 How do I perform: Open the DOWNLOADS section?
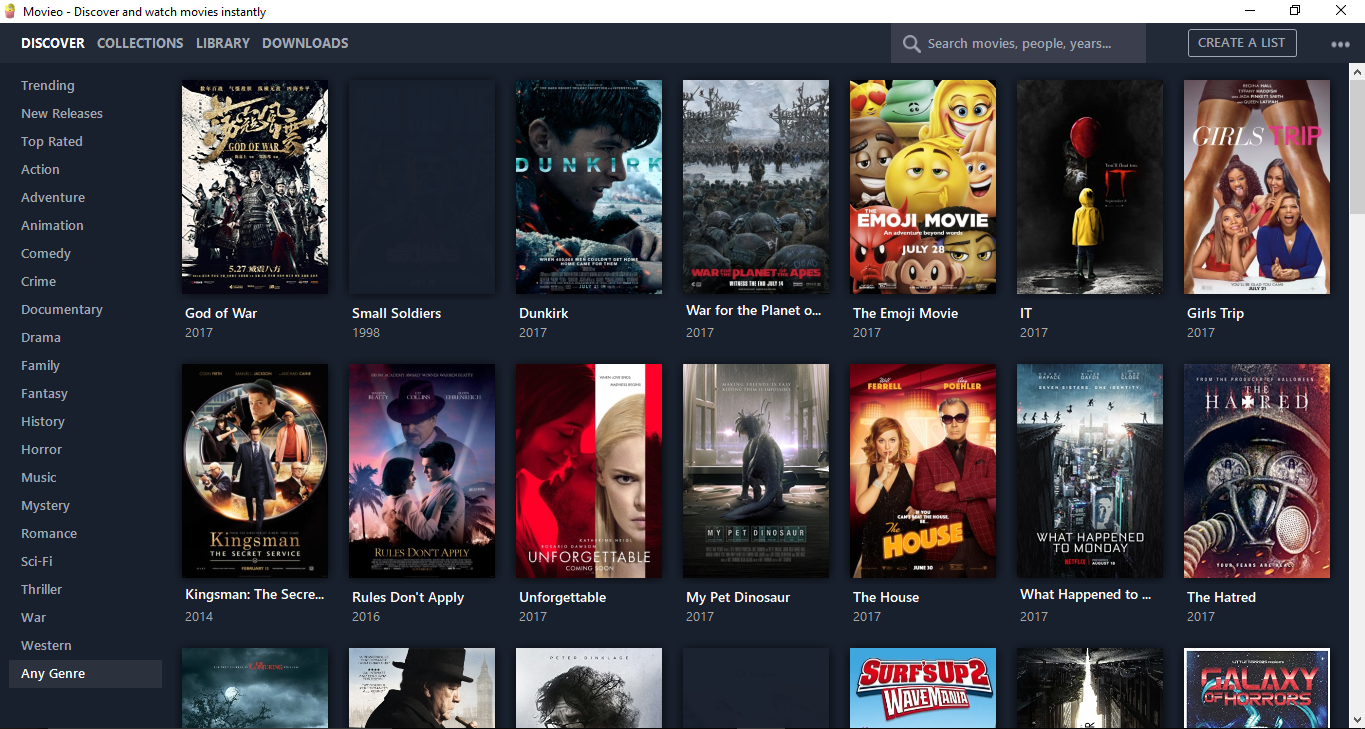click(305, 43)
